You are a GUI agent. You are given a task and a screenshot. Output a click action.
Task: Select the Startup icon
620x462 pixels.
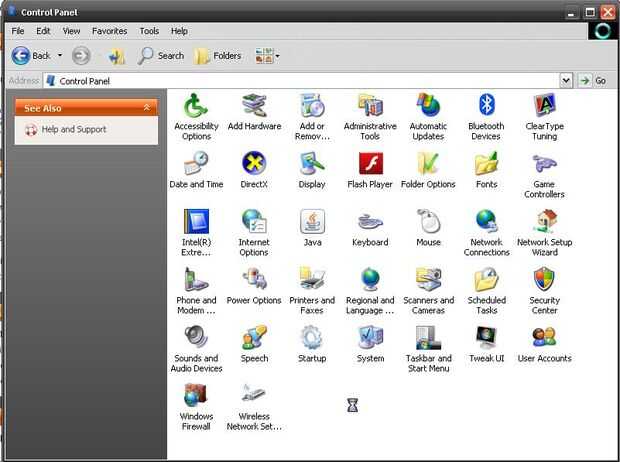pos(312,337)
